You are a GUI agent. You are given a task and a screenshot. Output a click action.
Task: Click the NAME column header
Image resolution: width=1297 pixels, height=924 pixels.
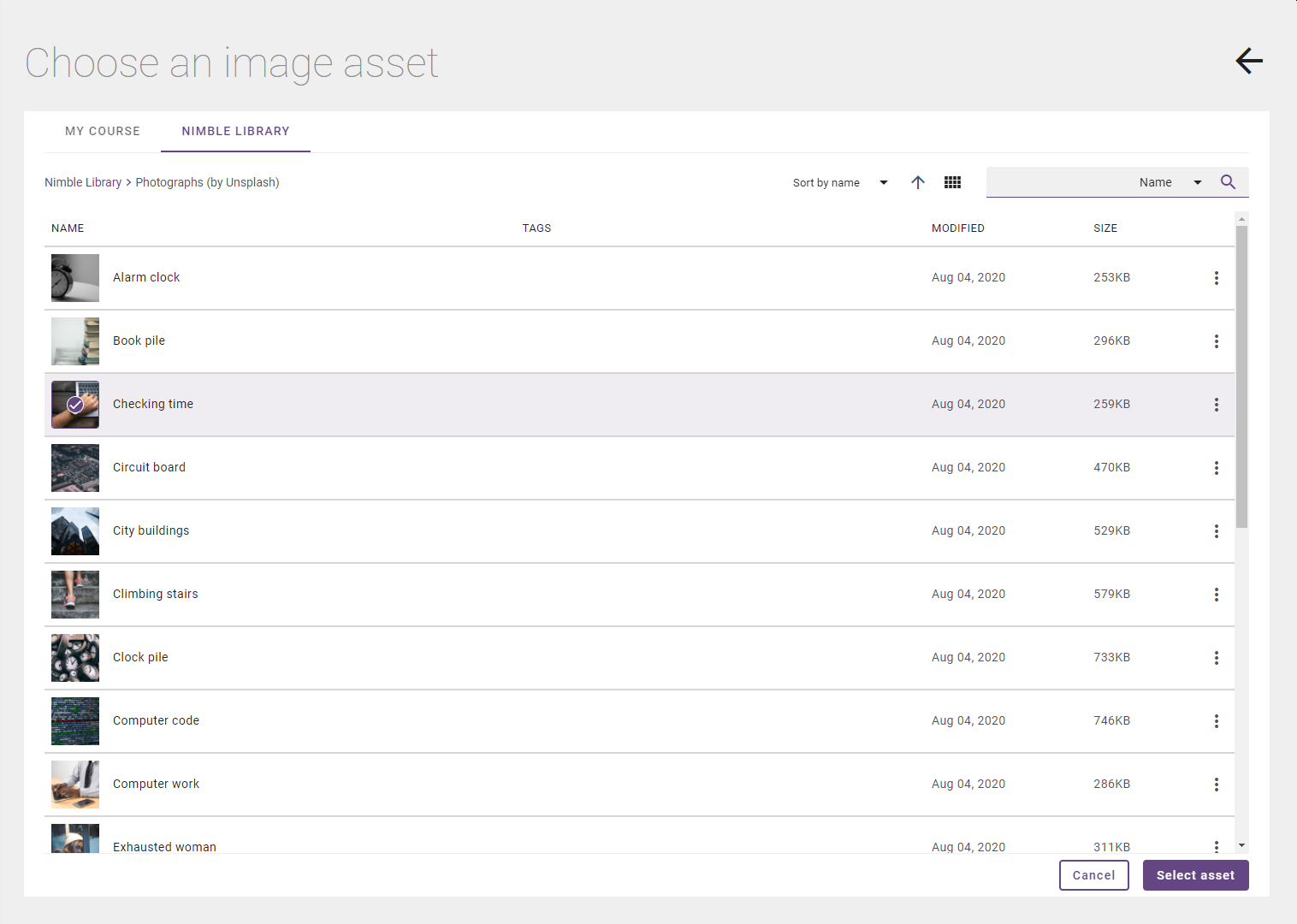pos(68,228)
